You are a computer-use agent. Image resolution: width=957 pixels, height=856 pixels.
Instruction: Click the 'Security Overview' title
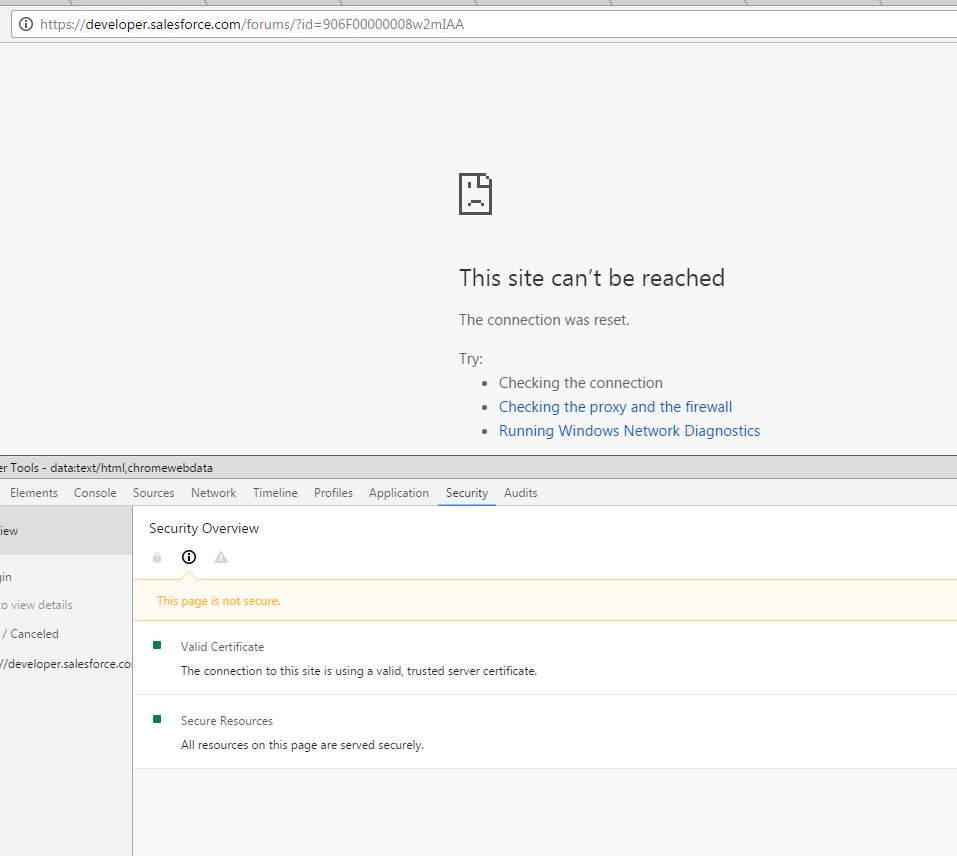coord(204,528)
